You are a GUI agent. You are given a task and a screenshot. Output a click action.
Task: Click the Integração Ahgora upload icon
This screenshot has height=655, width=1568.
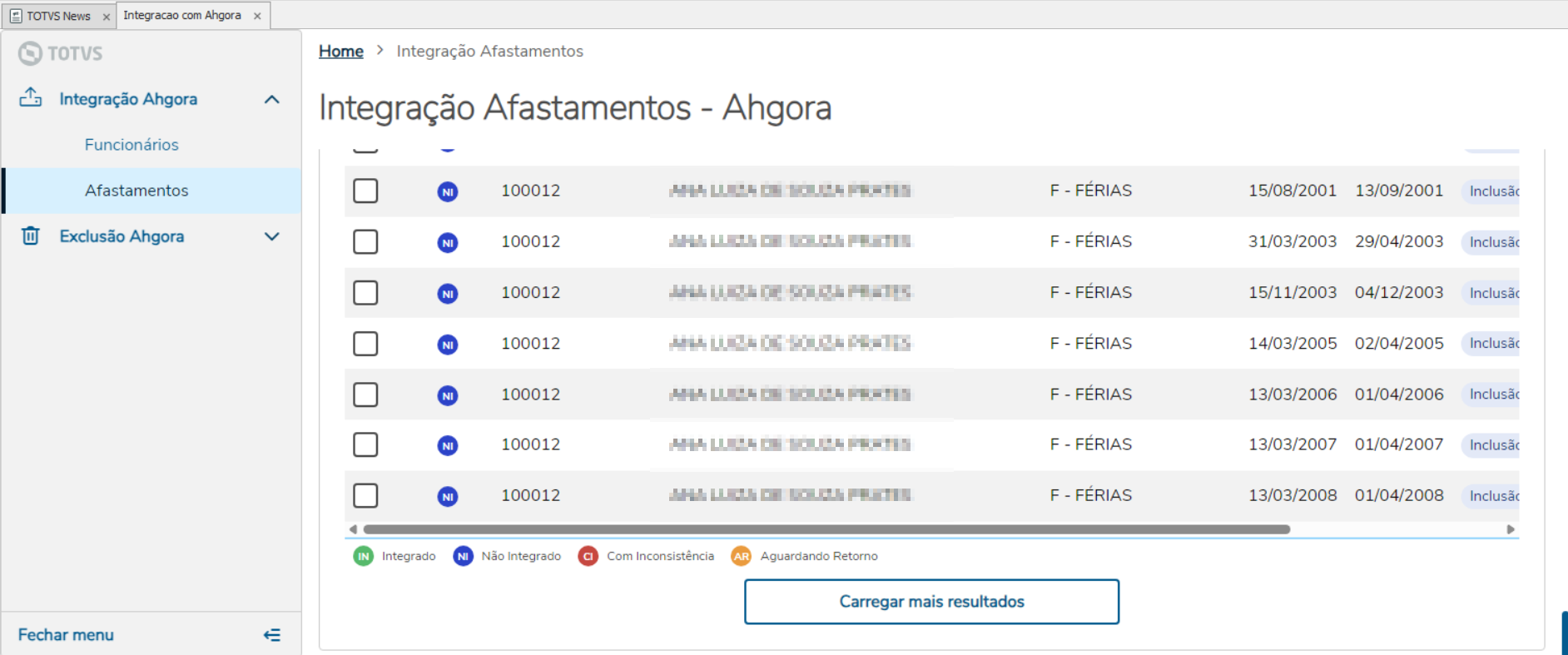(31, 97)
